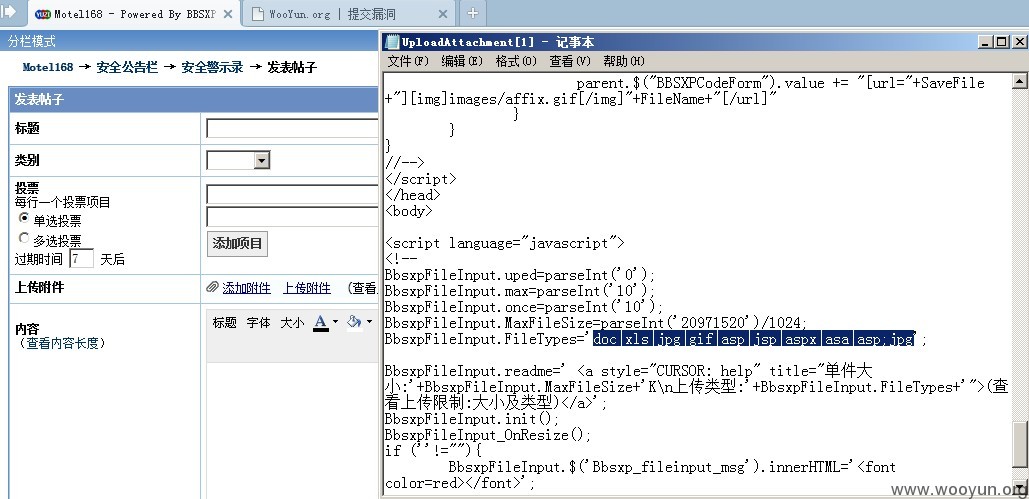Click the paperclip icon beside 添加附件
The height and width of the screenshot is (499, 1029).
212,287
